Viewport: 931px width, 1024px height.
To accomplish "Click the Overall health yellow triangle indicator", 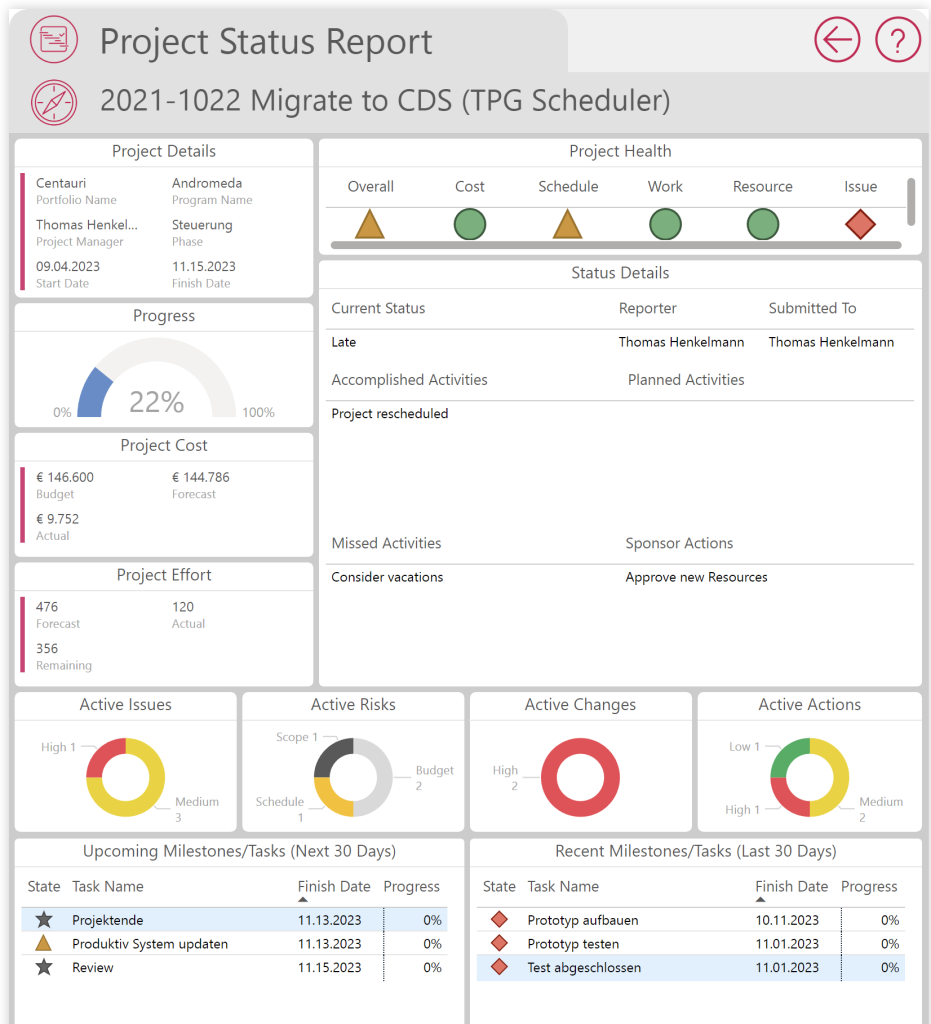I will 369,224.
